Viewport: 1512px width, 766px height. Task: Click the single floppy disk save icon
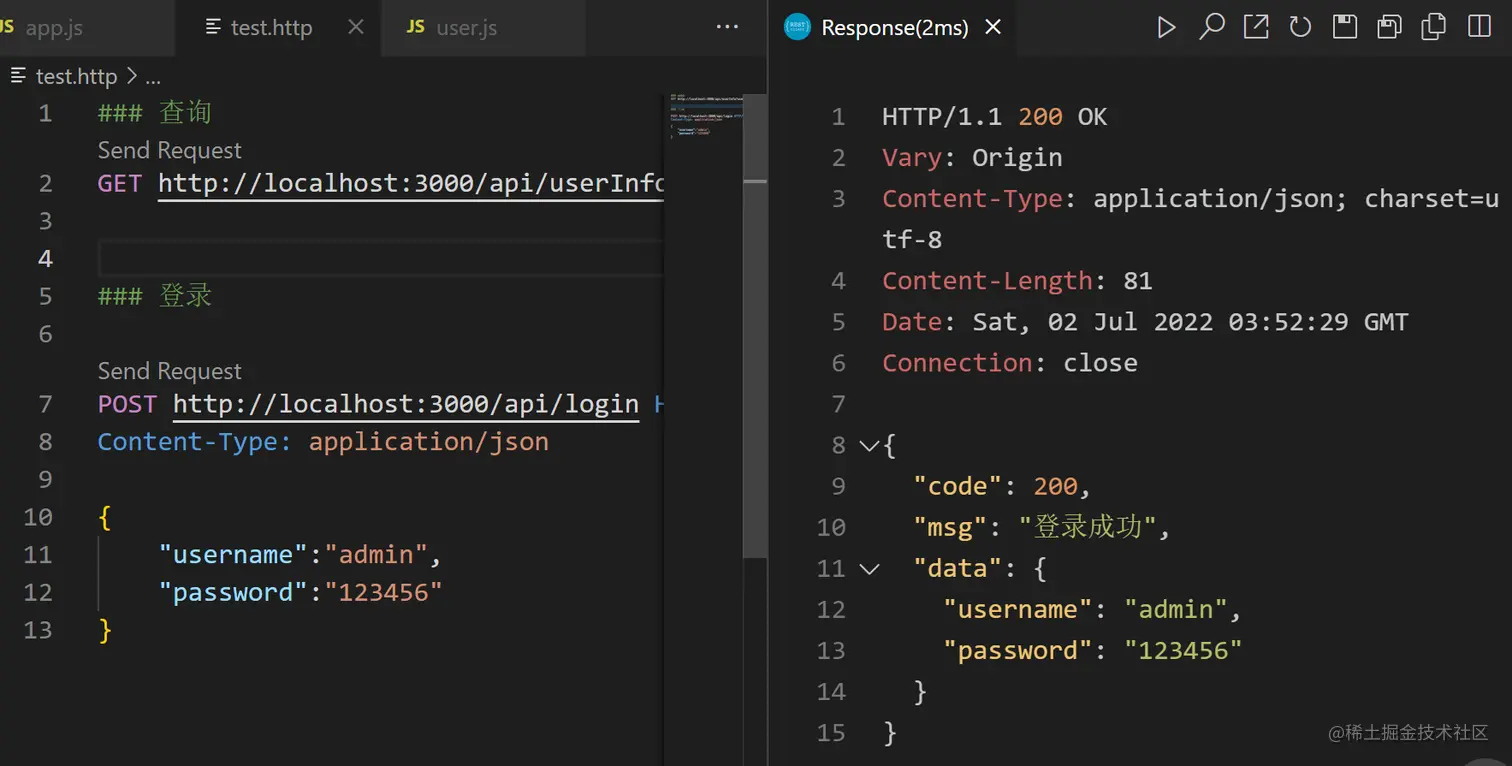click(1345, 27)
